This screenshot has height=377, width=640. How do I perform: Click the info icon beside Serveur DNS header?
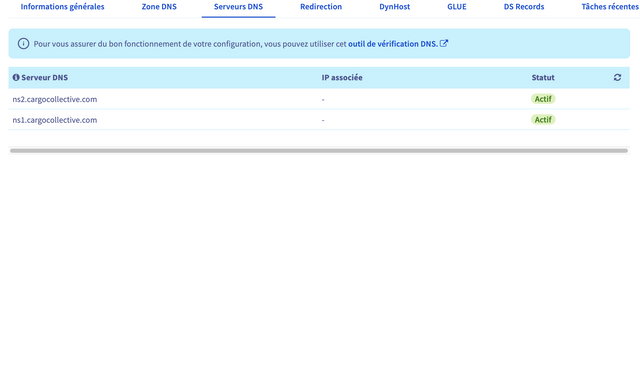point(16,78)
